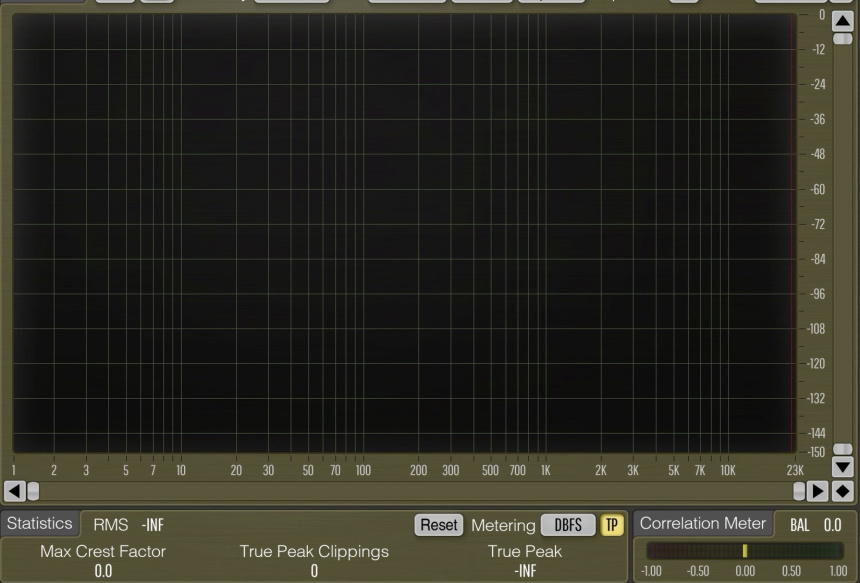Click the diamond zoom-reset button
Viewport: 860px width, 583px height.
pyautogui.click(x=842, y=491)
